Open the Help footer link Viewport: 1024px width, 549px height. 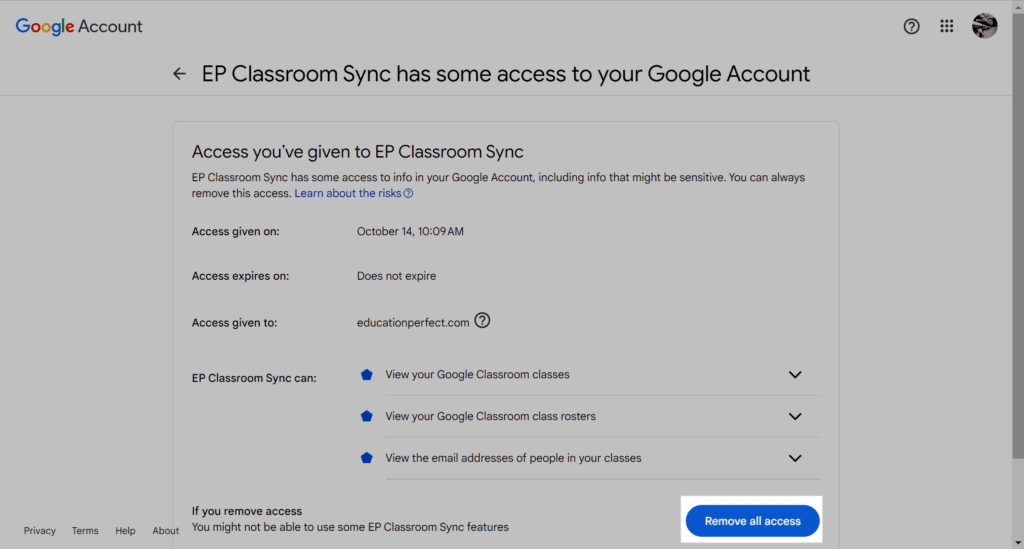tap(125, 531)
